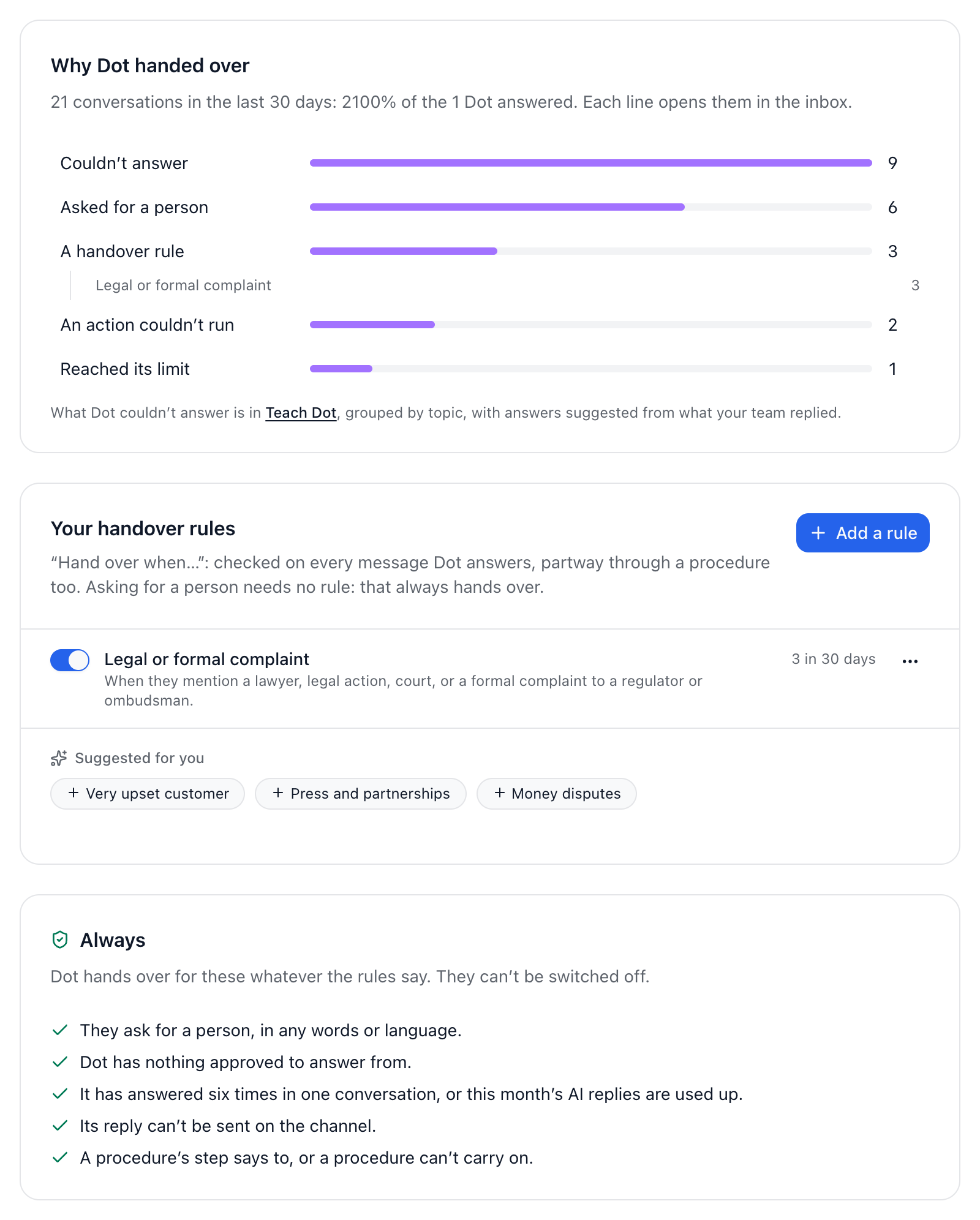Add the Money disputes suggested rule
980x1220 pixels.
click(x=556, y=794)
